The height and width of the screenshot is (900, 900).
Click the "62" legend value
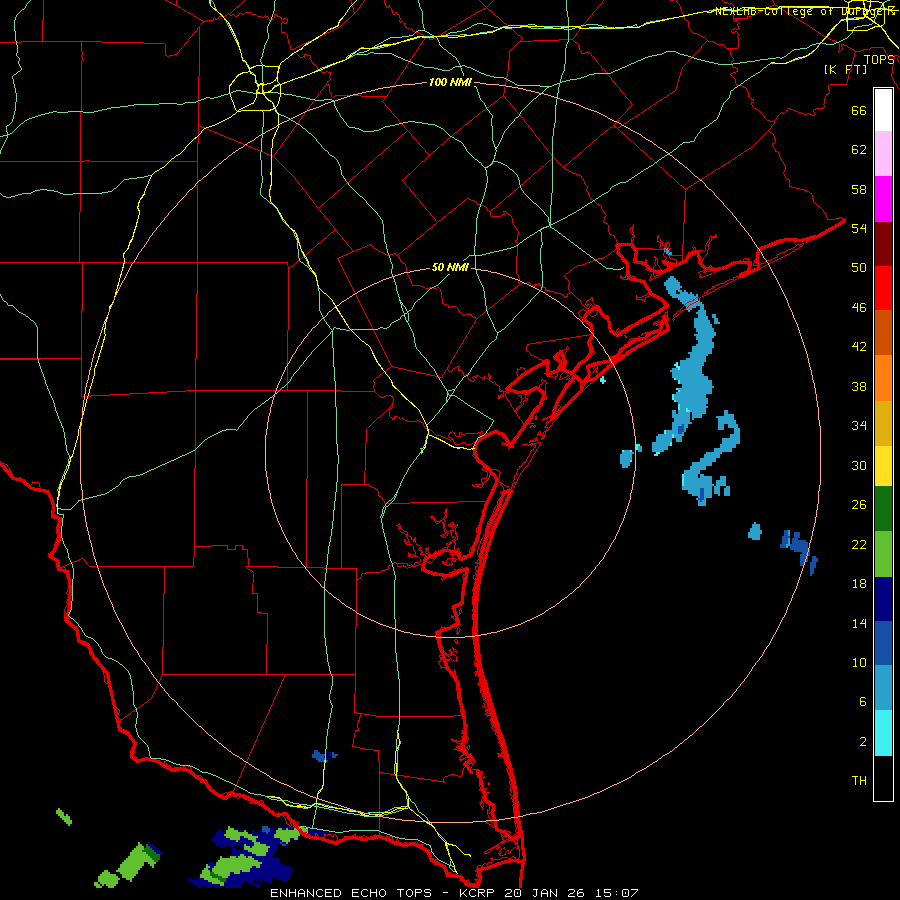(859, 150)
